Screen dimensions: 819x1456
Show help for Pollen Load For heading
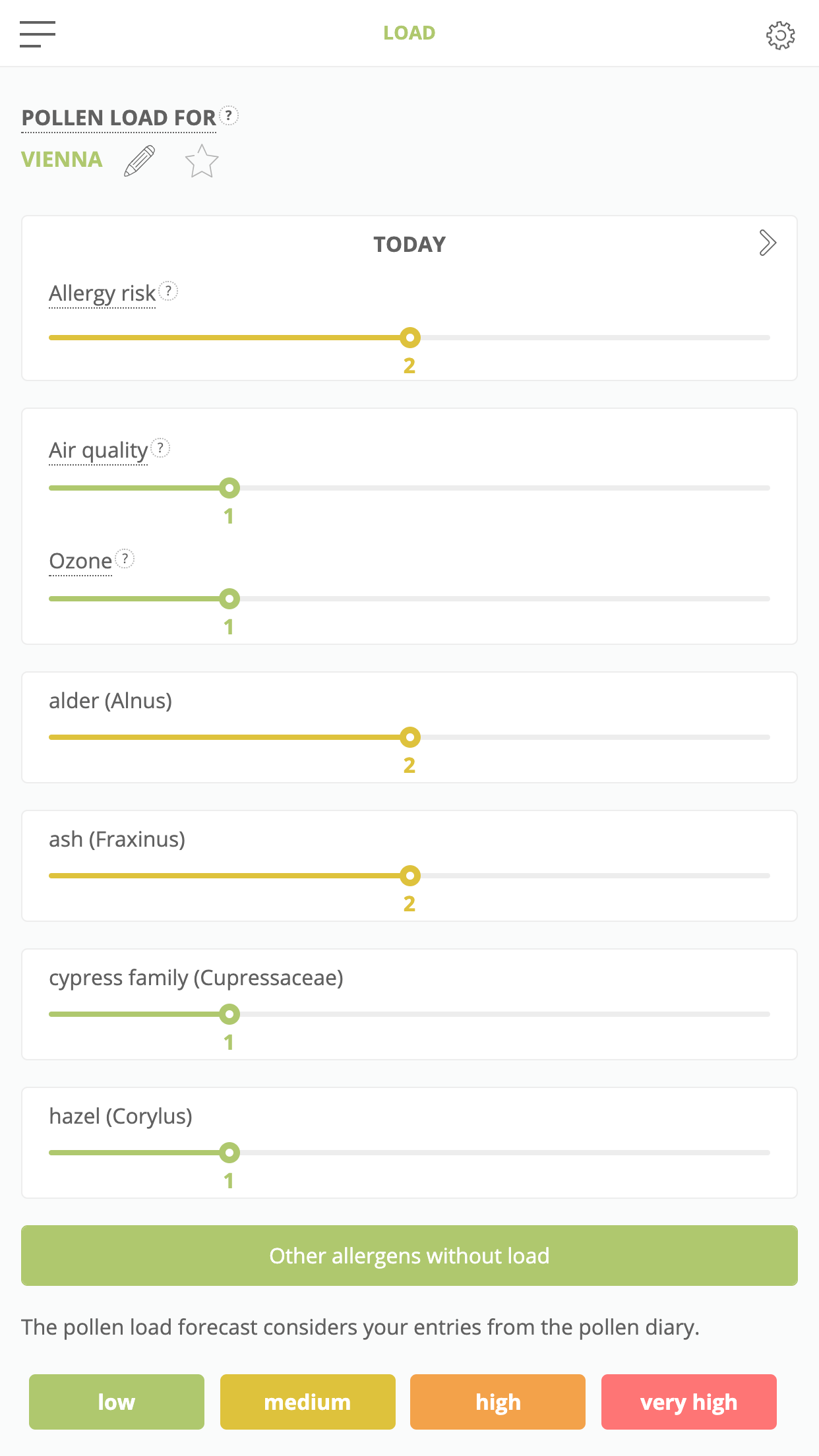click(229, 115)
